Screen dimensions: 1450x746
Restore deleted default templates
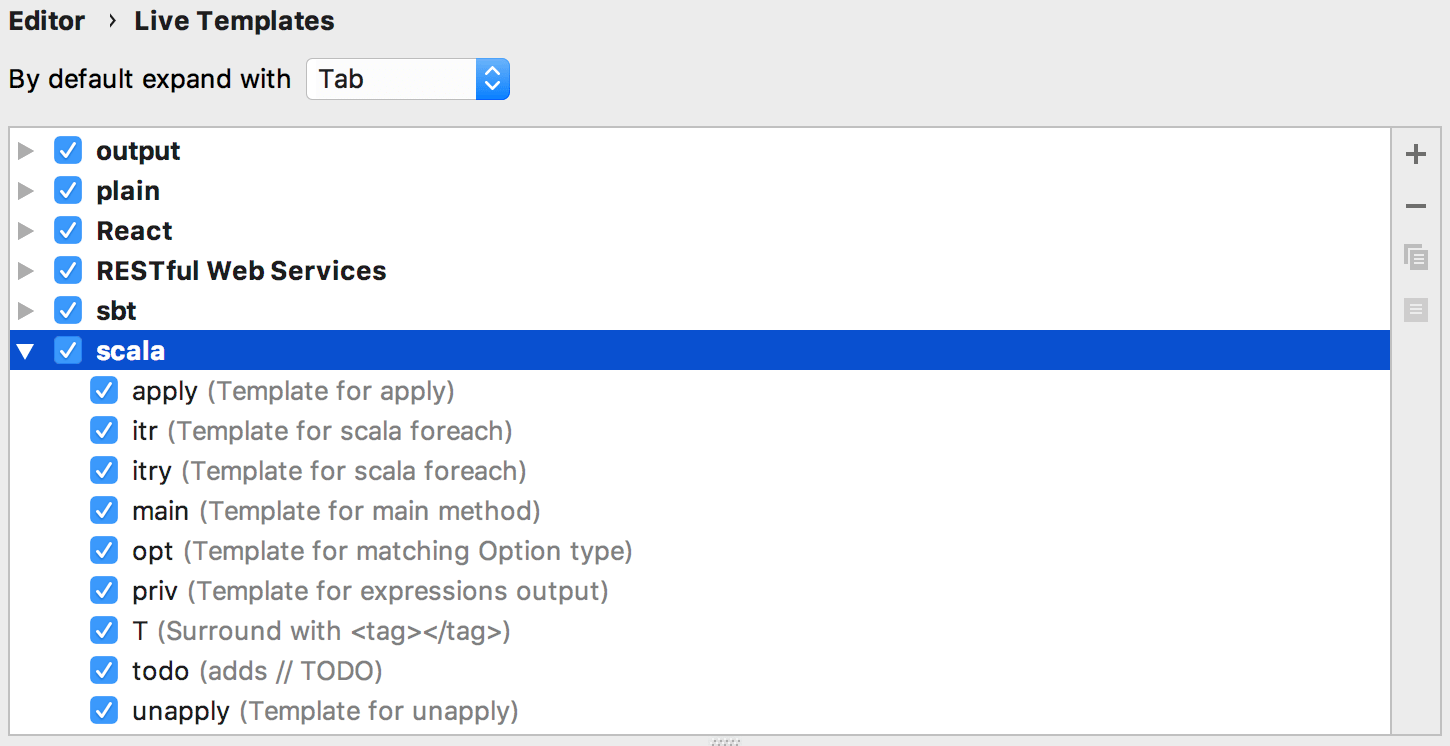coord(1416,310)
